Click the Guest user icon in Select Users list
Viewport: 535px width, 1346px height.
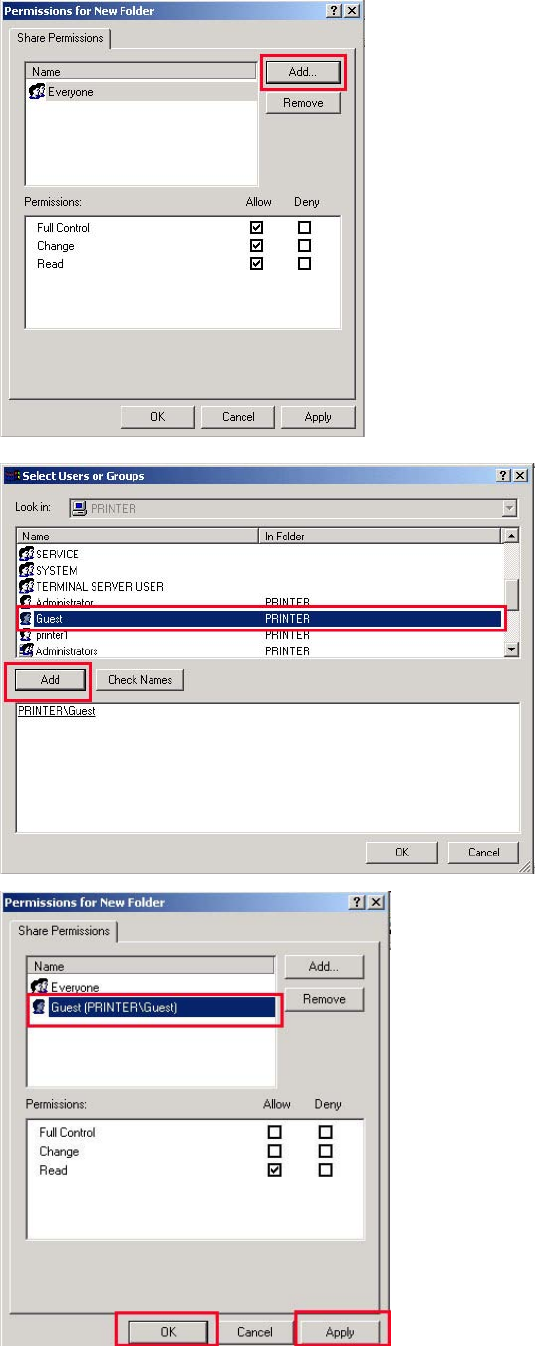coord(27,619)
